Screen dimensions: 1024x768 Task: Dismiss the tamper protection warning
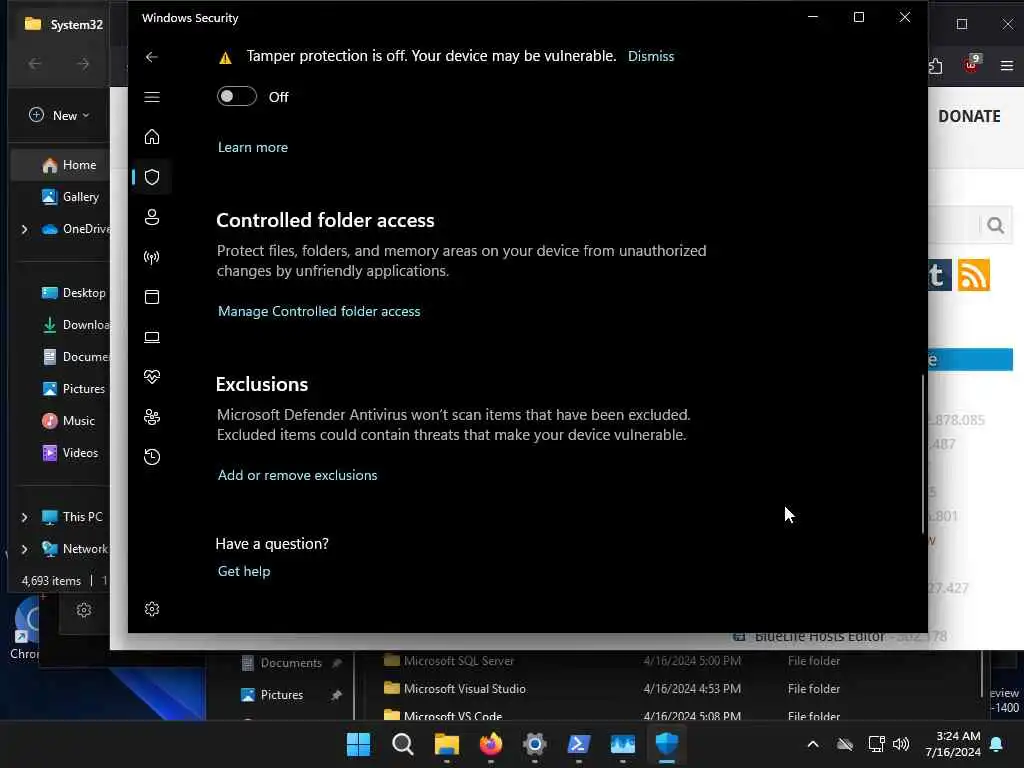[650, 56]
